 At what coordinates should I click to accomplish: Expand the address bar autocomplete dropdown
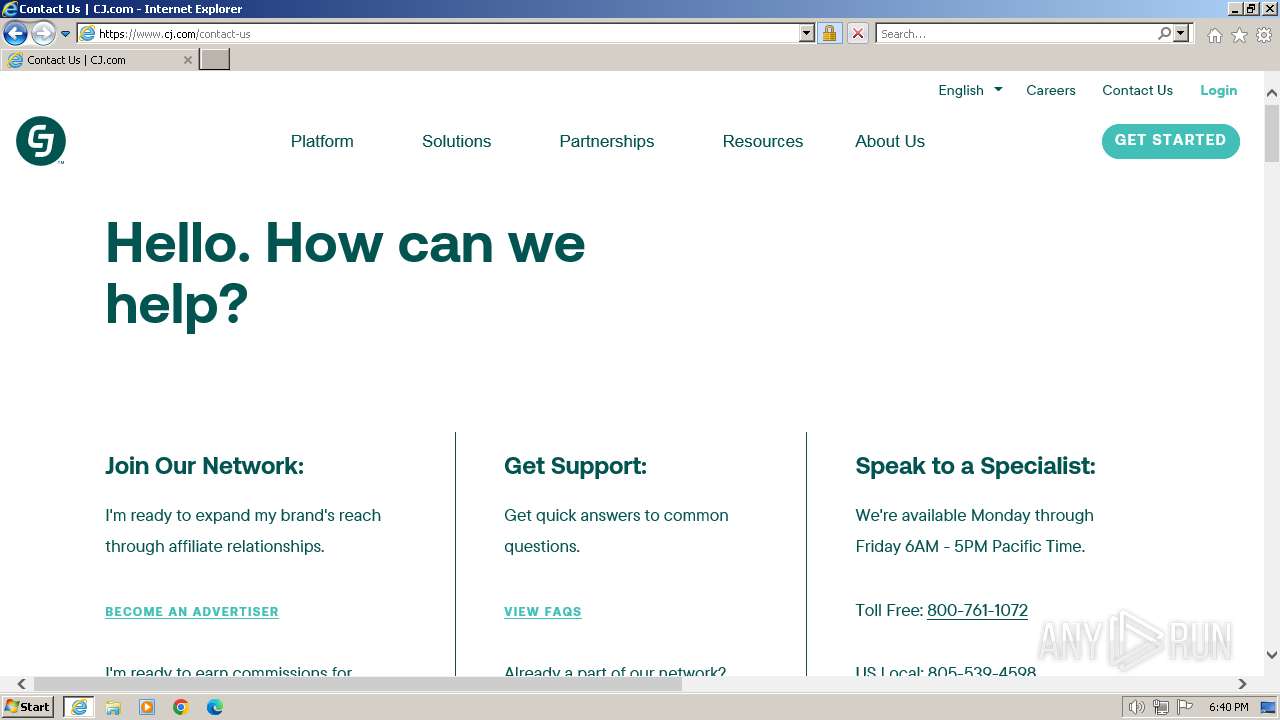point(807,33)
